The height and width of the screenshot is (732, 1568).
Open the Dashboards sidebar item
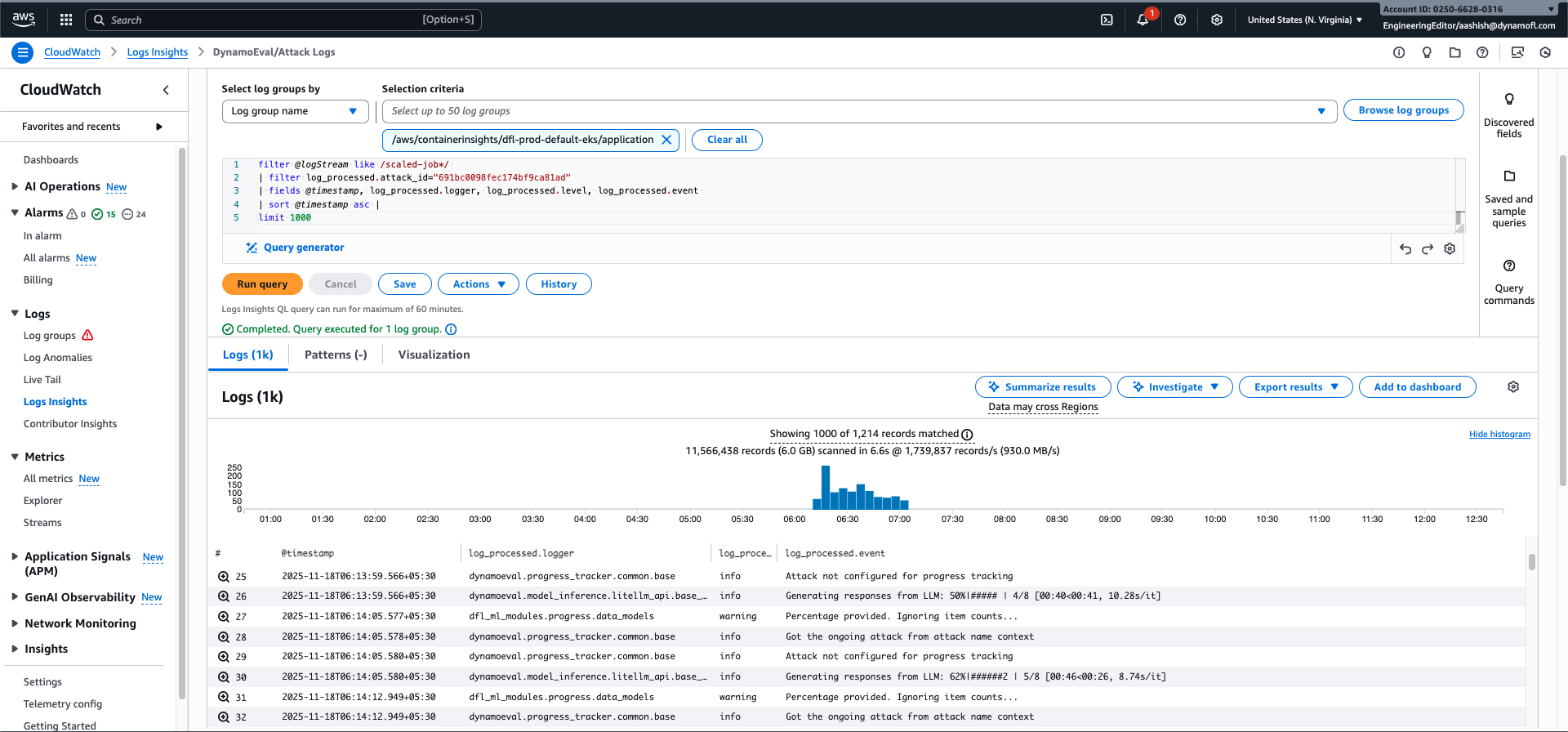[x=51, y=160]
